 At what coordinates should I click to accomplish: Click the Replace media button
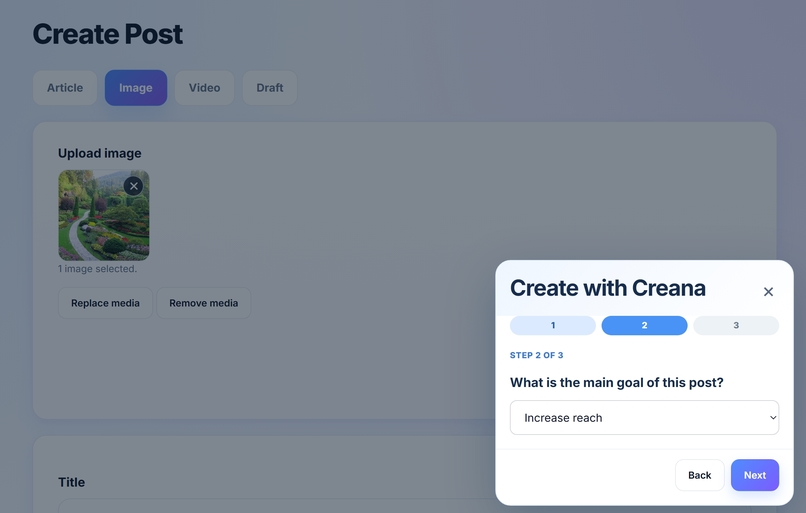click(105, 303)
